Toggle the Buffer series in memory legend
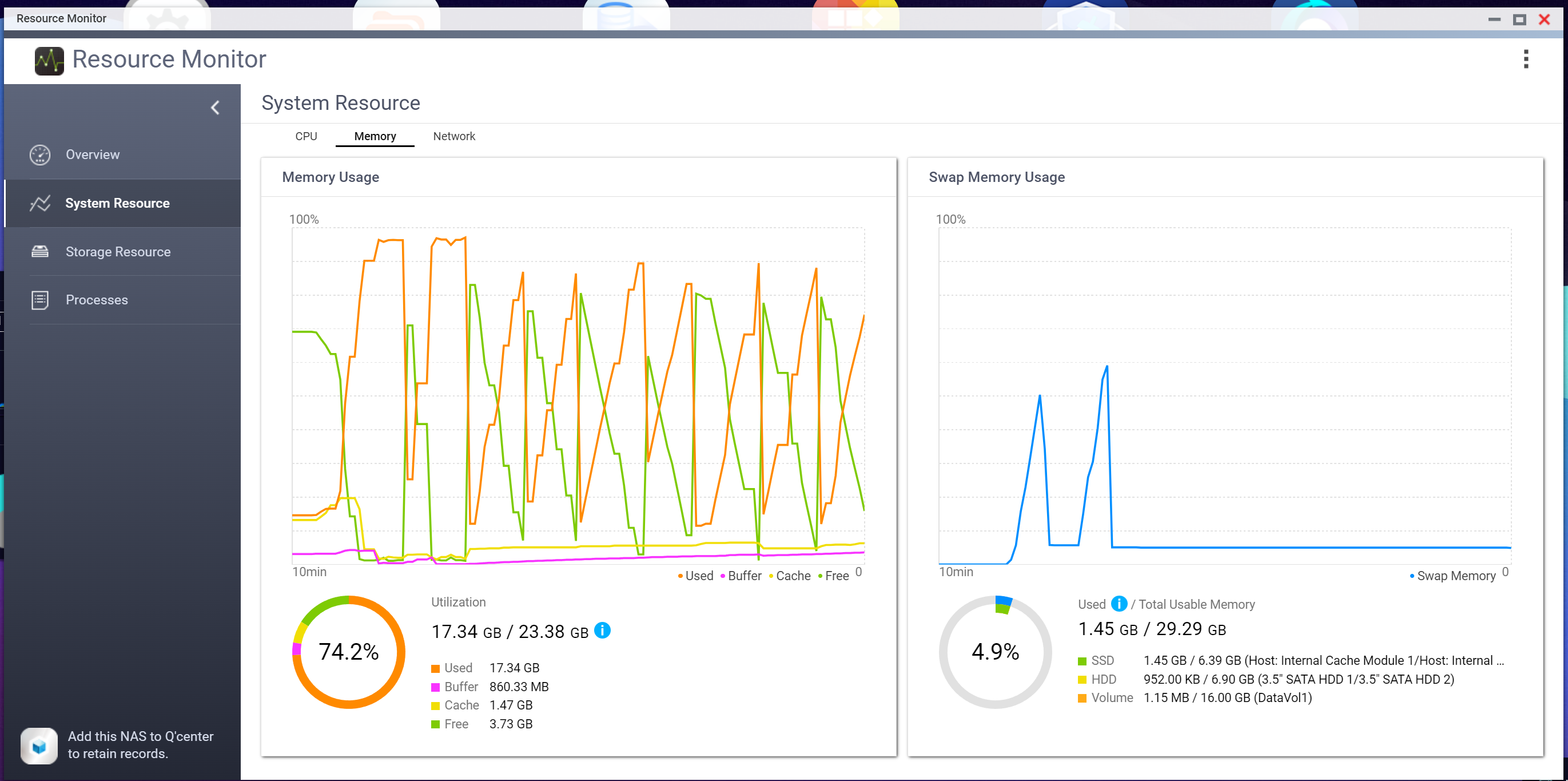 (x=744, y=576)
